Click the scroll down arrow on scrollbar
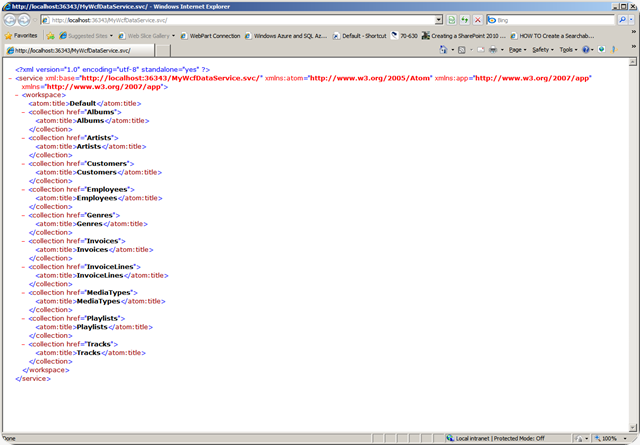 [633, 428]
